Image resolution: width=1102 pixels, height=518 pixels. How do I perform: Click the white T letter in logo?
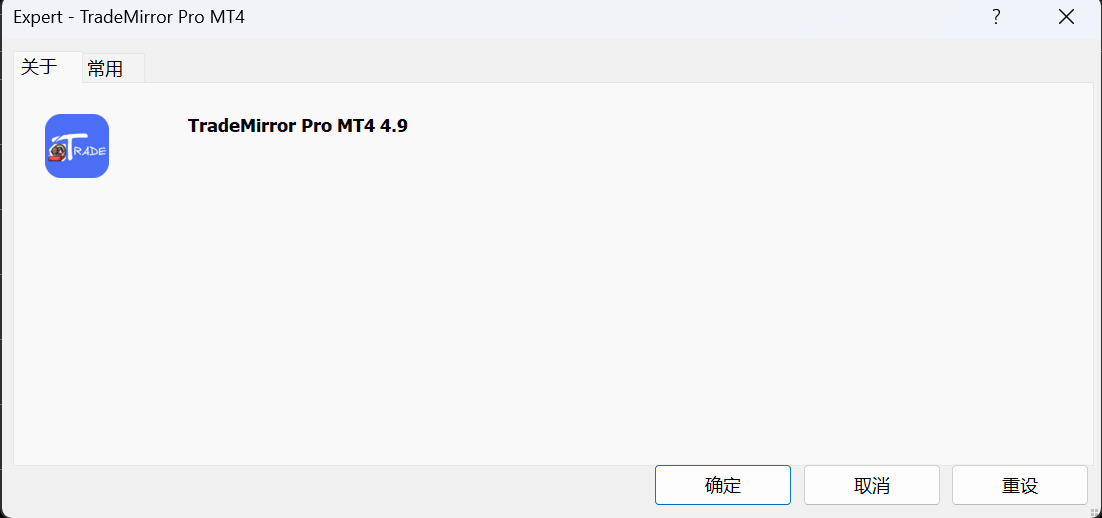(70, 146)
